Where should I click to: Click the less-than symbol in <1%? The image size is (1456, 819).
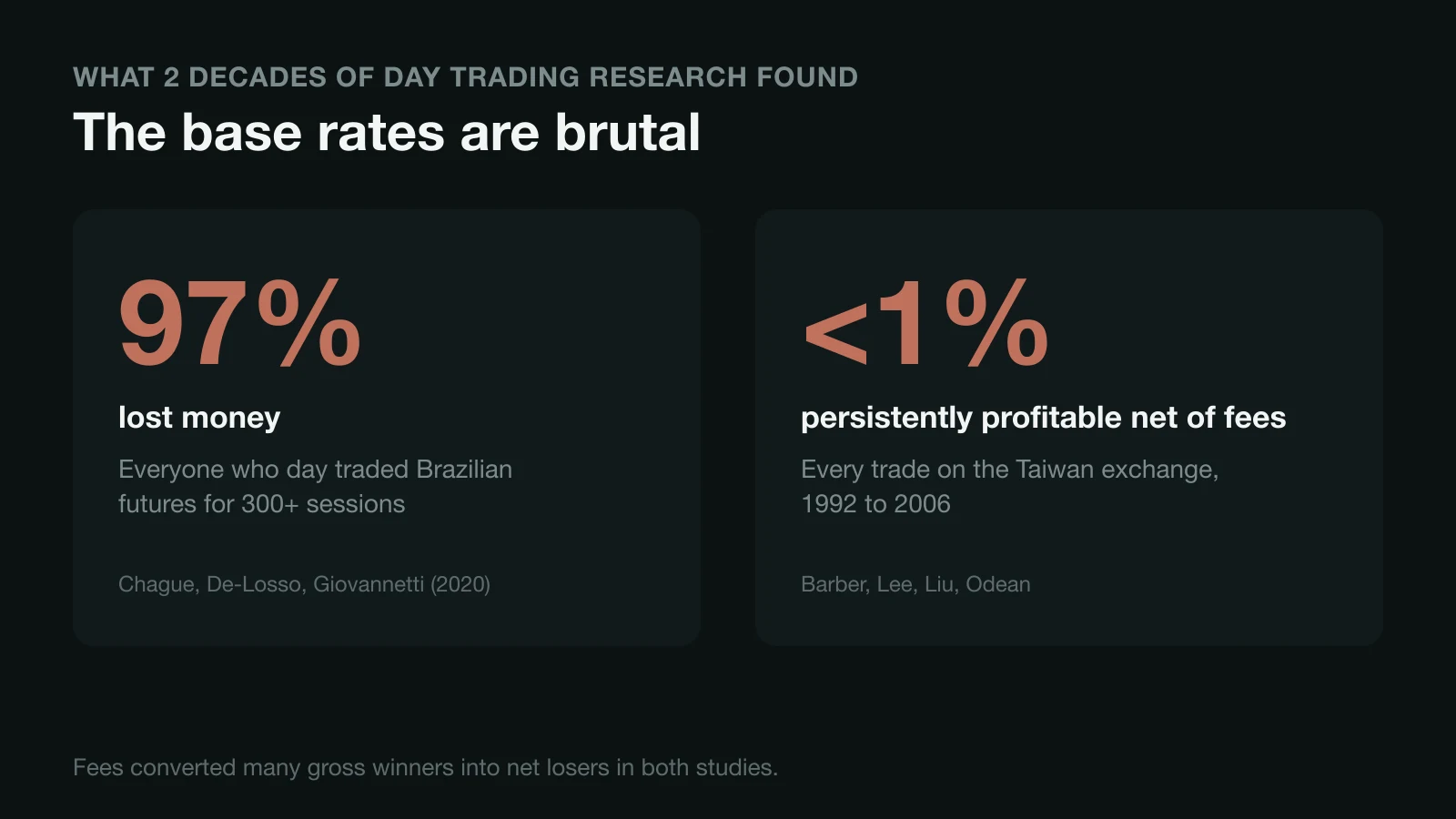pos(835,333)
